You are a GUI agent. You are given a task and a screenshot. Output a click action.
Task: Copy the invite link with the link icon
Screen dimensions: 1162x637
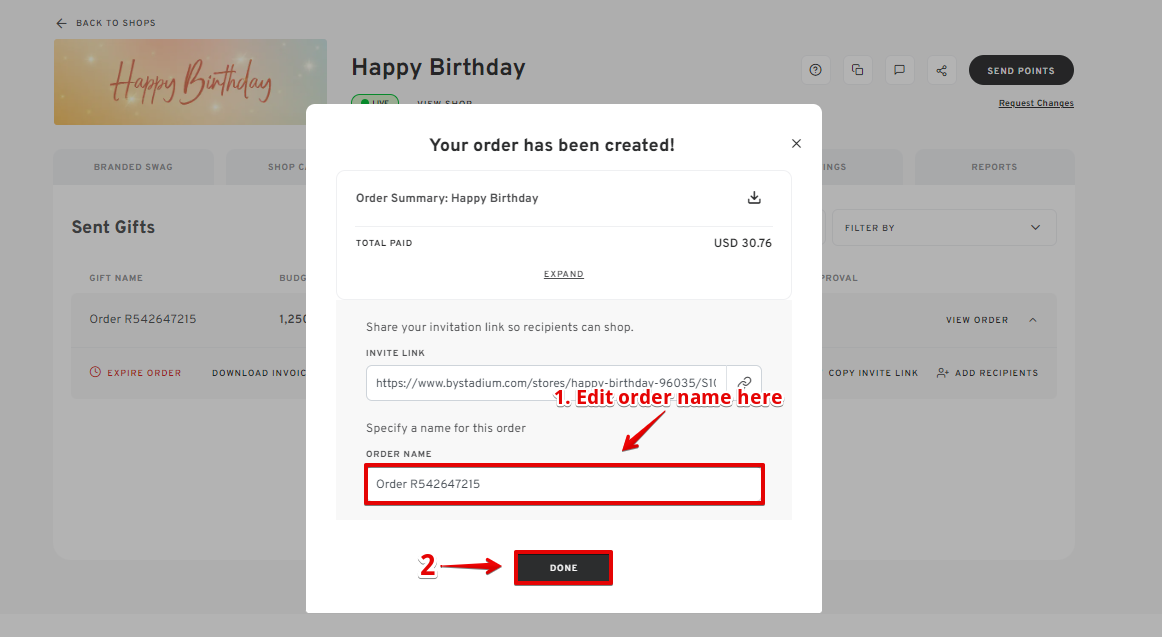(744, 383)
